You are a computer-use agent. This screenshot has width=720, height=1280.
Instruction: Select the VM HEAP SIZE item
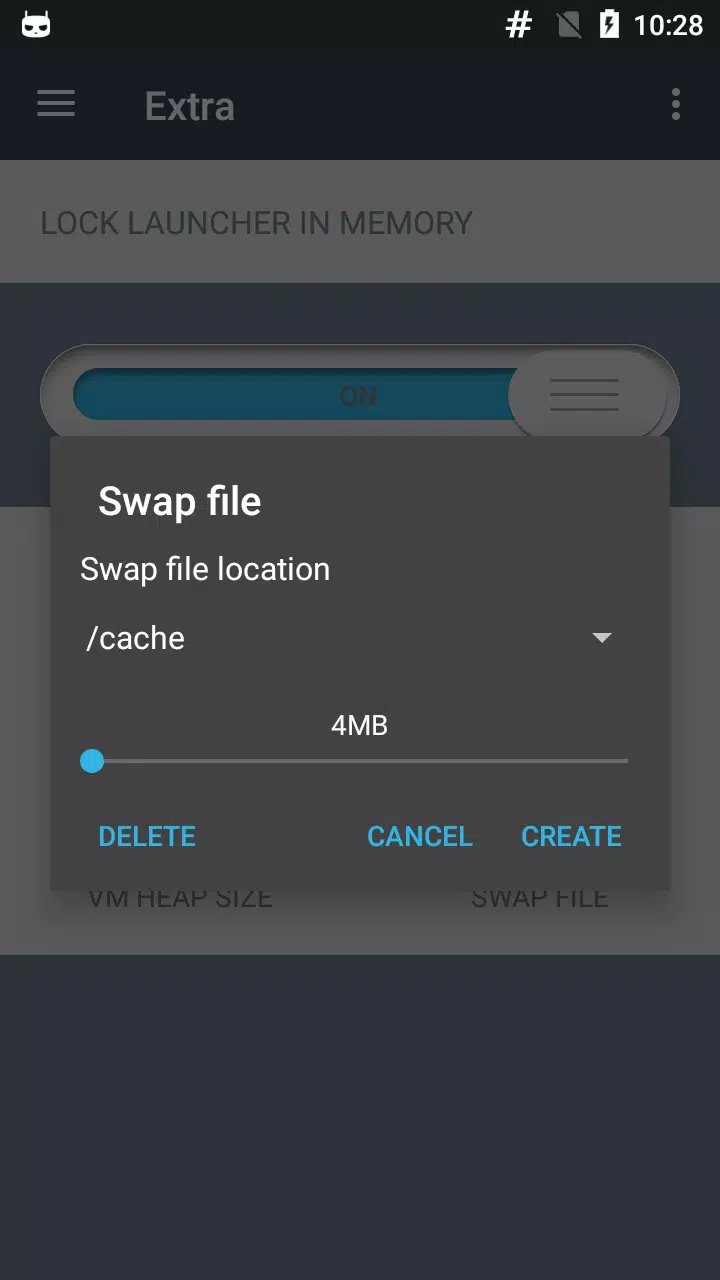click(180, 898)
